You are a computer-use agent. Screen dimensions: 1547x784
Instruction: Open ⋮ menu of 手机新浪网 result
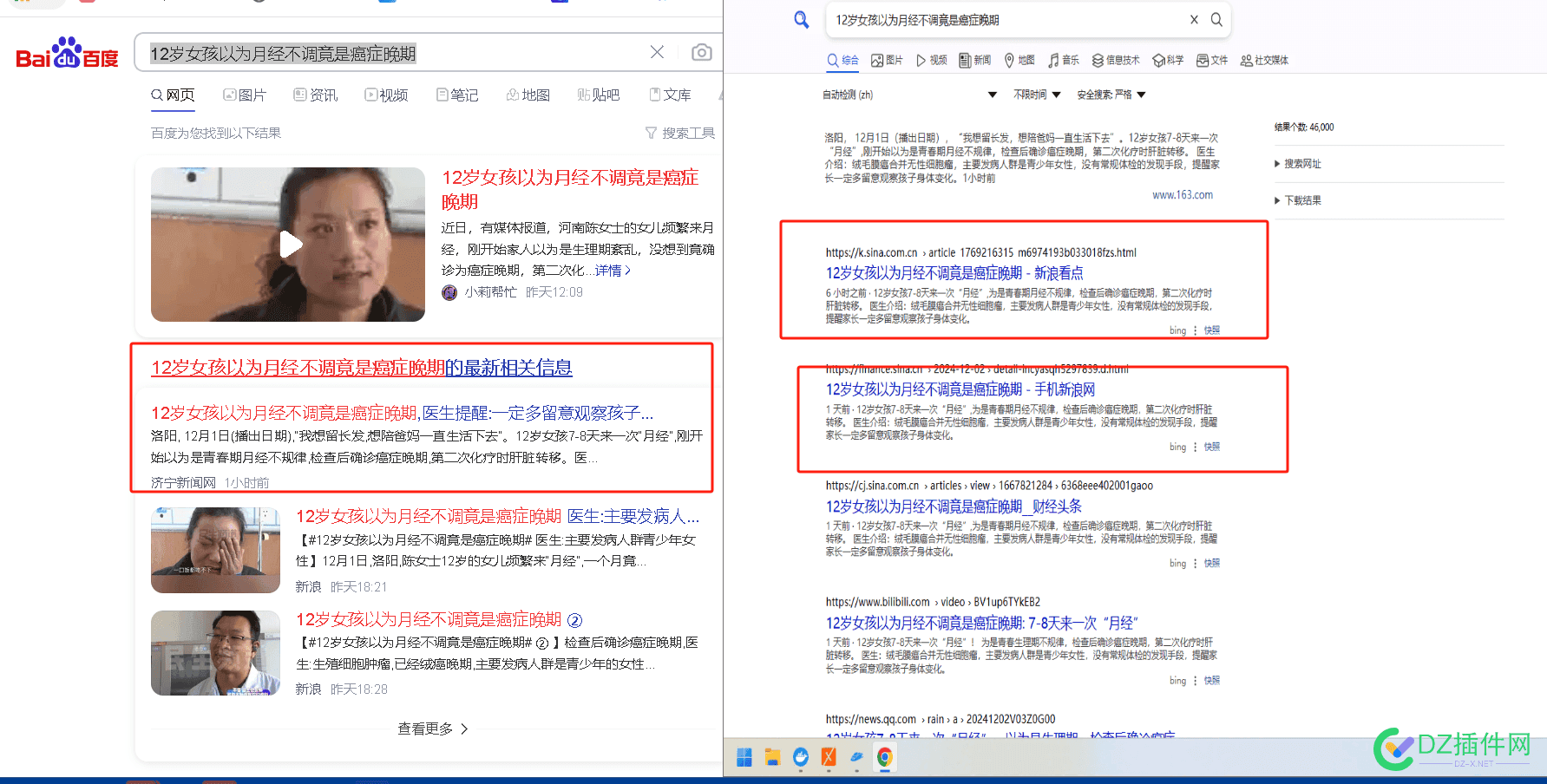click(1195, 447)
